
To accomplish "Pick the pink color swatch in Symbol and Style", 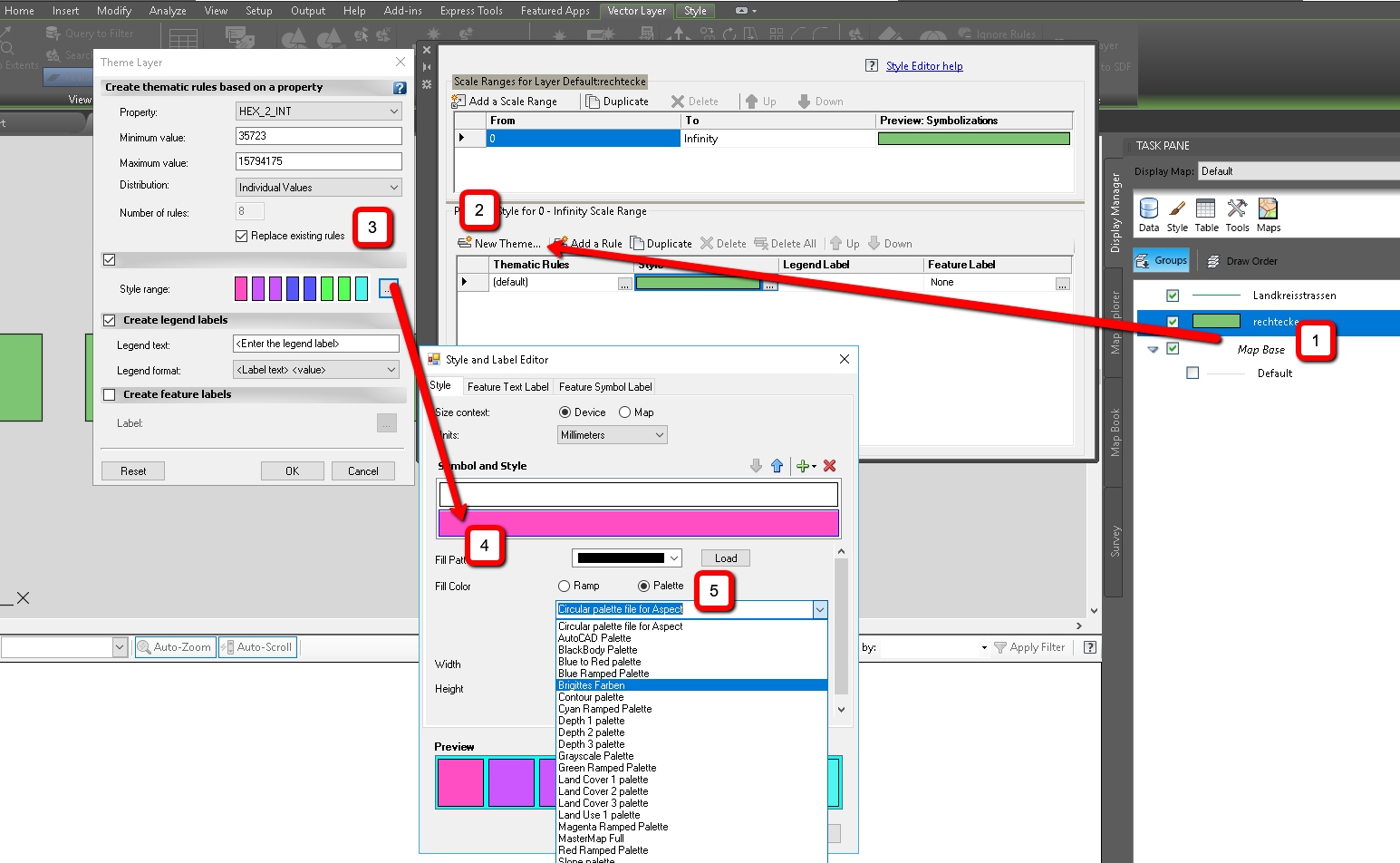I will 639,523.
